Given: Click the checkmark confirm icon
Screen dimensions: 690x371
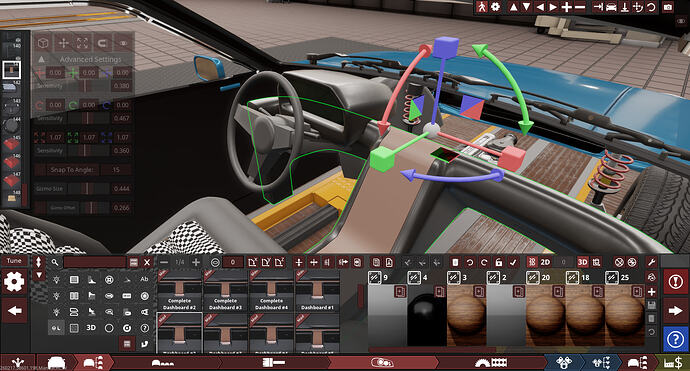Looking at the screenshot, I should (513, 262).
